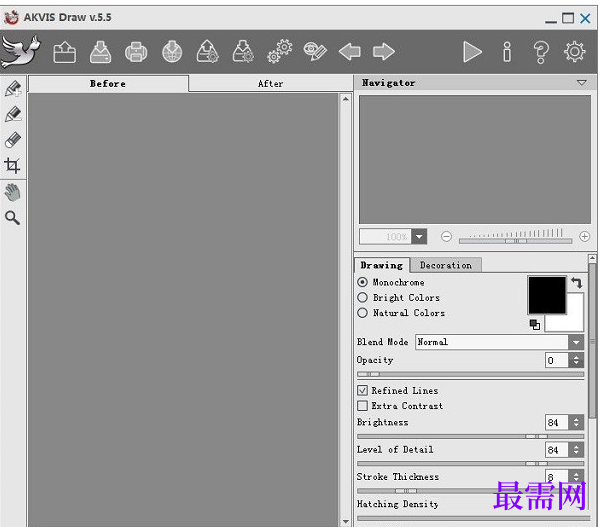Toggle guiding lines eye-and-pencil icon
Screen dimensions: 605x527
[315, 52]
